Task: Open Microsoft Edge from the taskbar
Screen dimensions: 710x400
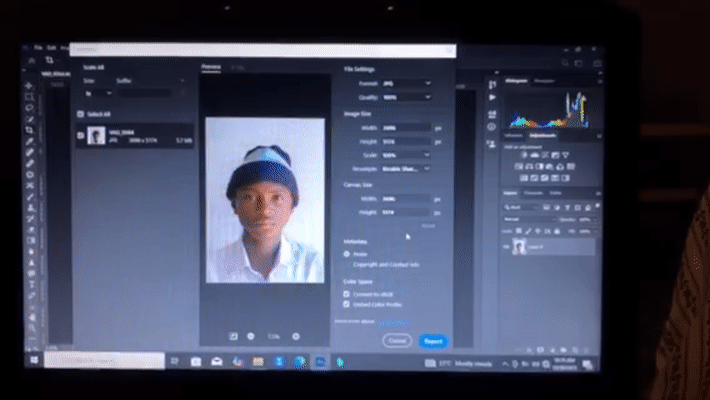Action: coord(300,361)
